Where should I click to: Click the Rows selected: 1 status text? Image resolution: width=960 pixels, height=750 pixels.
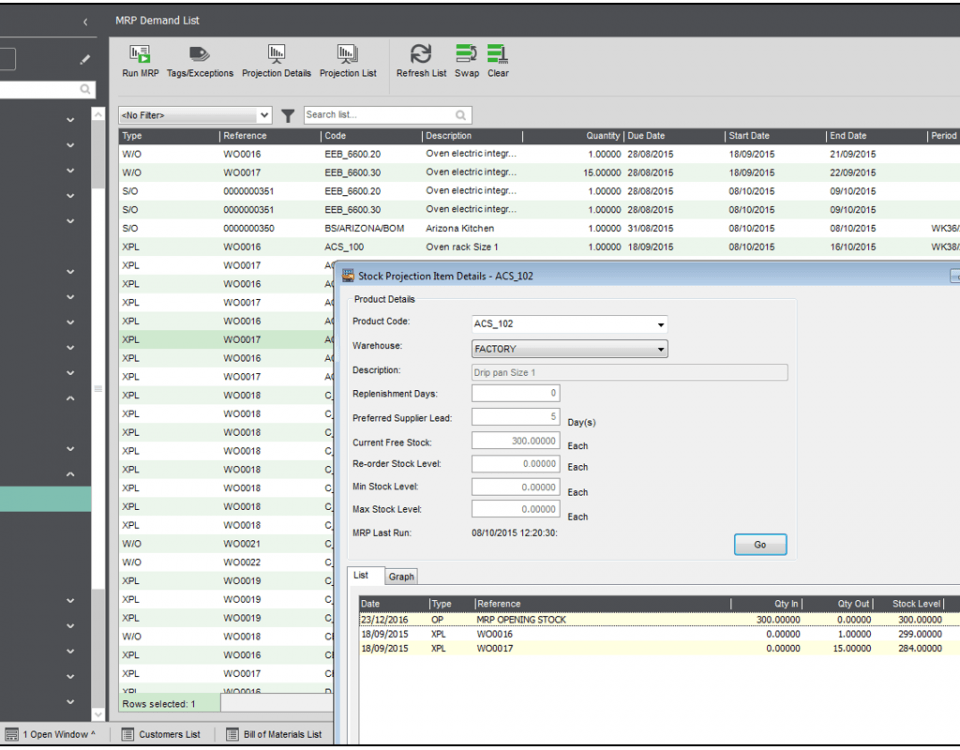pos(159,704)
